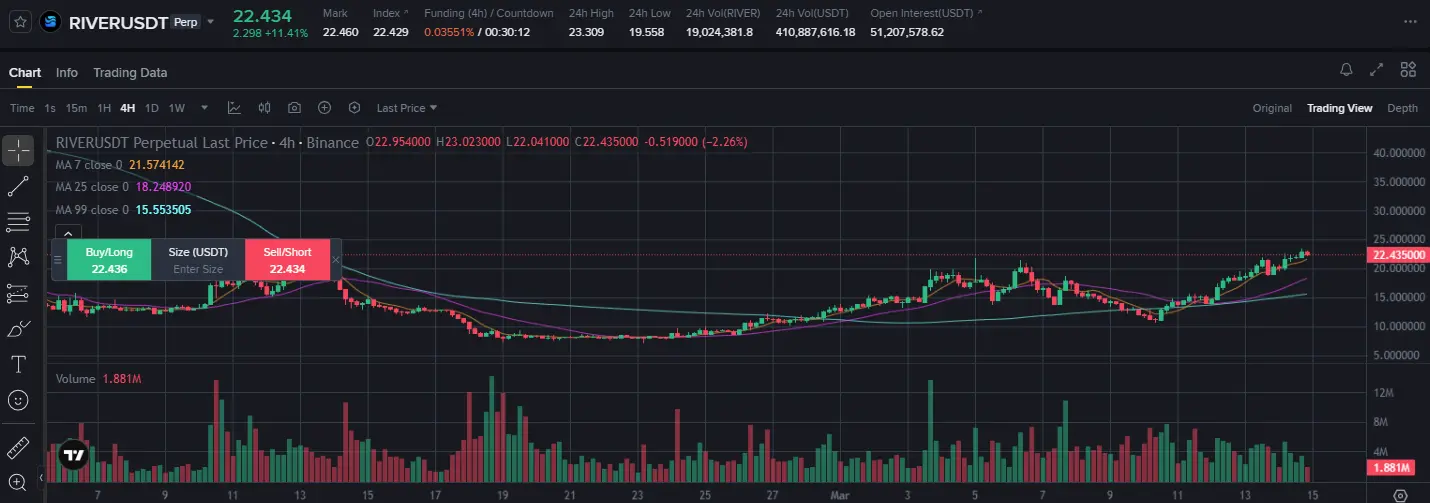Switch to 1W interval
This screenshot has width=1430, height=503.
coord(177,108)
